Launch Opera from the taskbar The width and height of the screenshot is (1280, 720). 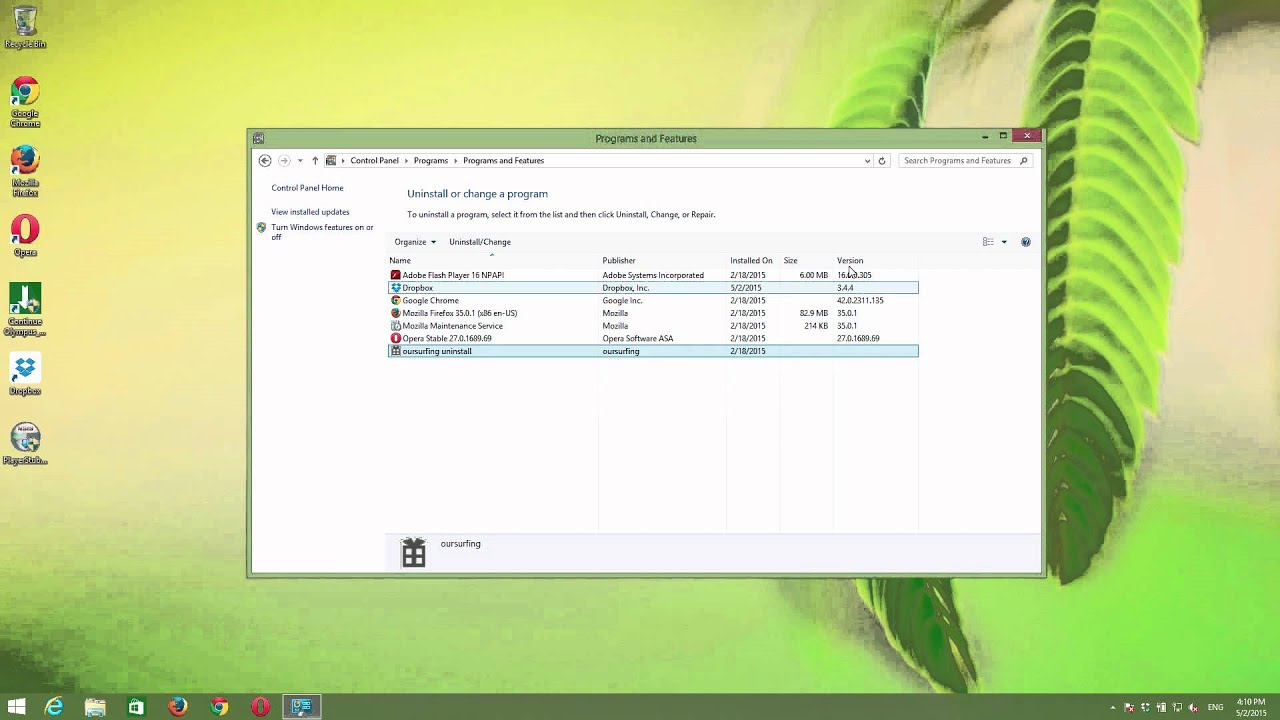(260, 707)
